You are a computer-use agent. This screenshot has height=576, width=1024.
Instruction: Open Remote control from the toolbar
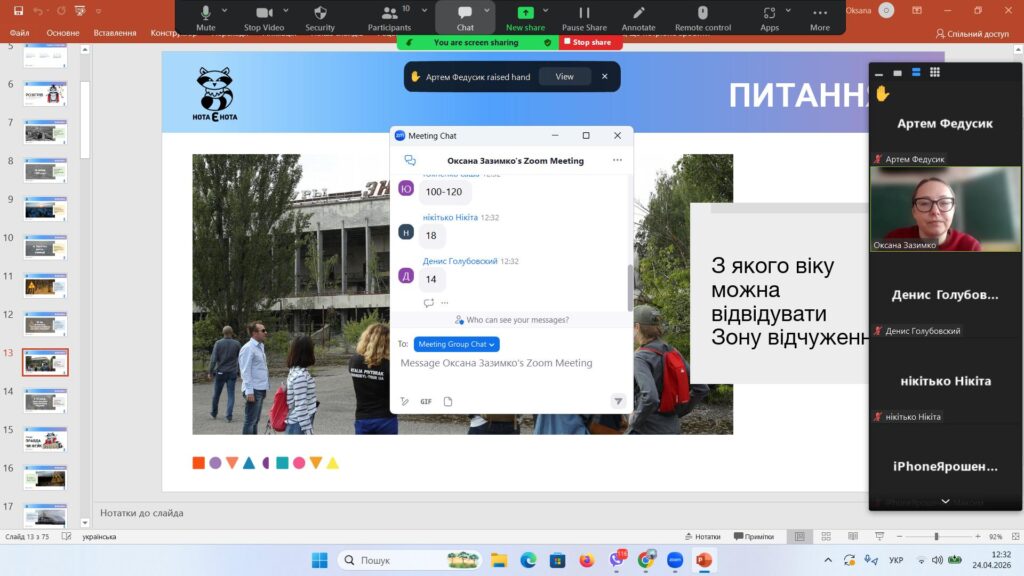point(702,14)
